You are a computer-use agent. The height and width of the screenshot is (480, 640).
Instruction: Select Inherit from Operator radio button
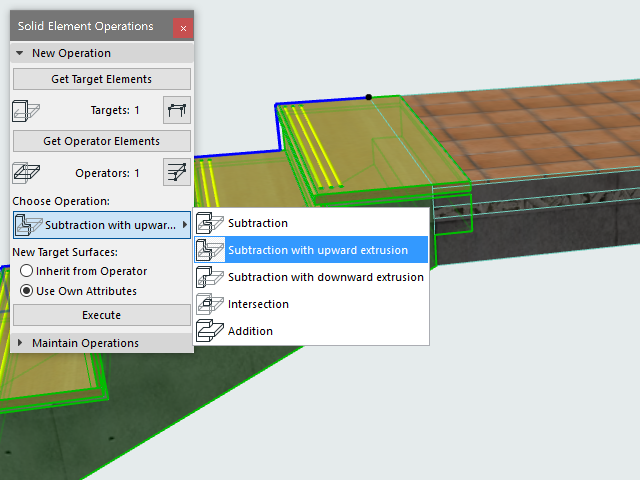[27, 271]
